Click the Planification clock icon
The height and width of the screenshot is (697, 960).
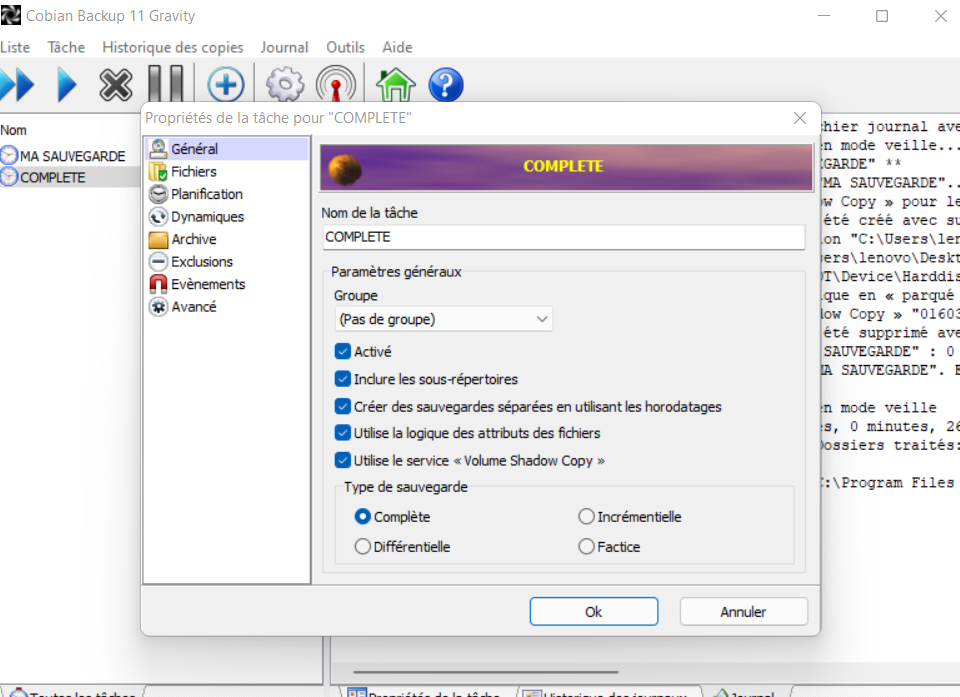click(x=158, y=194)
